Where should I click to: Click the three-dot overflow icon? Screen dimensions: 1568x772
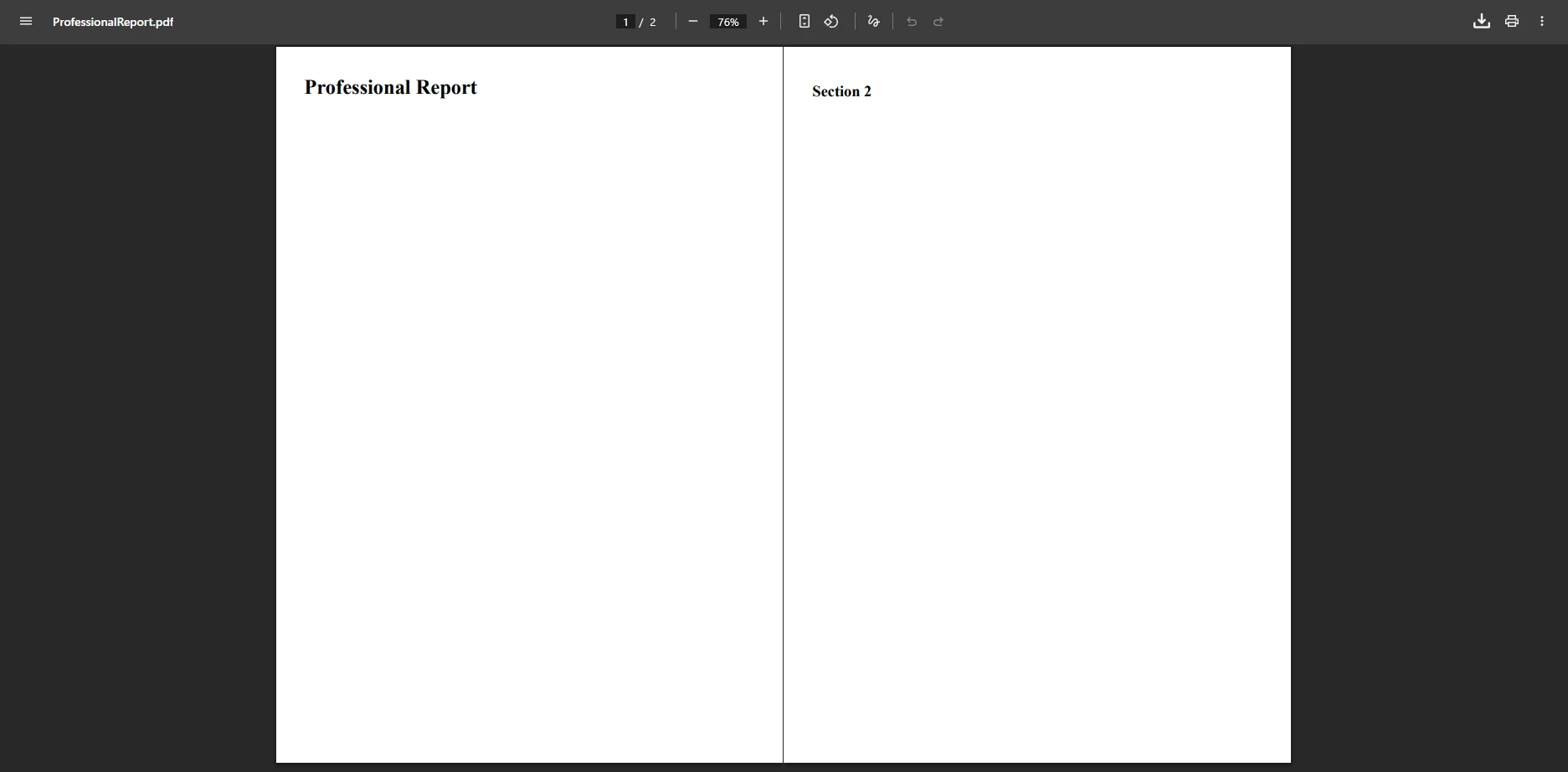coord(1542,21)
